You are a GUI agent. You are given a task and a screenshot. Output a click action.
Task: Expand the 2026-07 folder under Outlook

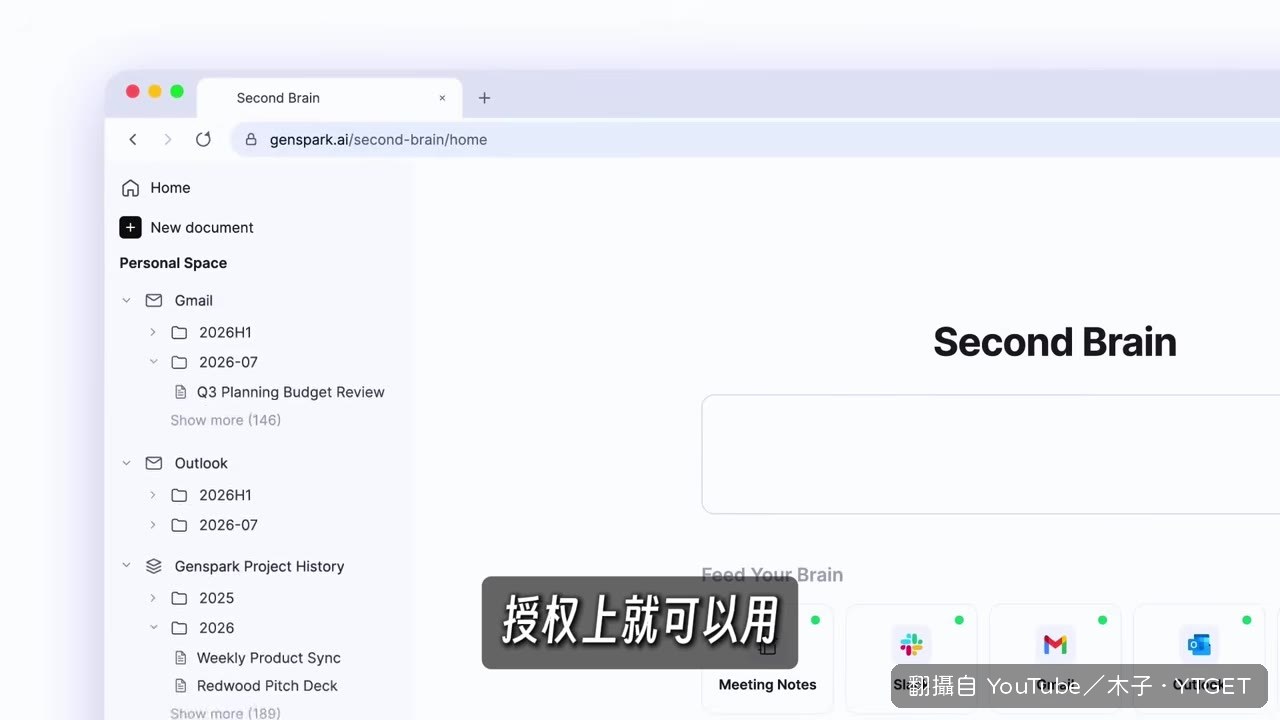152,525
